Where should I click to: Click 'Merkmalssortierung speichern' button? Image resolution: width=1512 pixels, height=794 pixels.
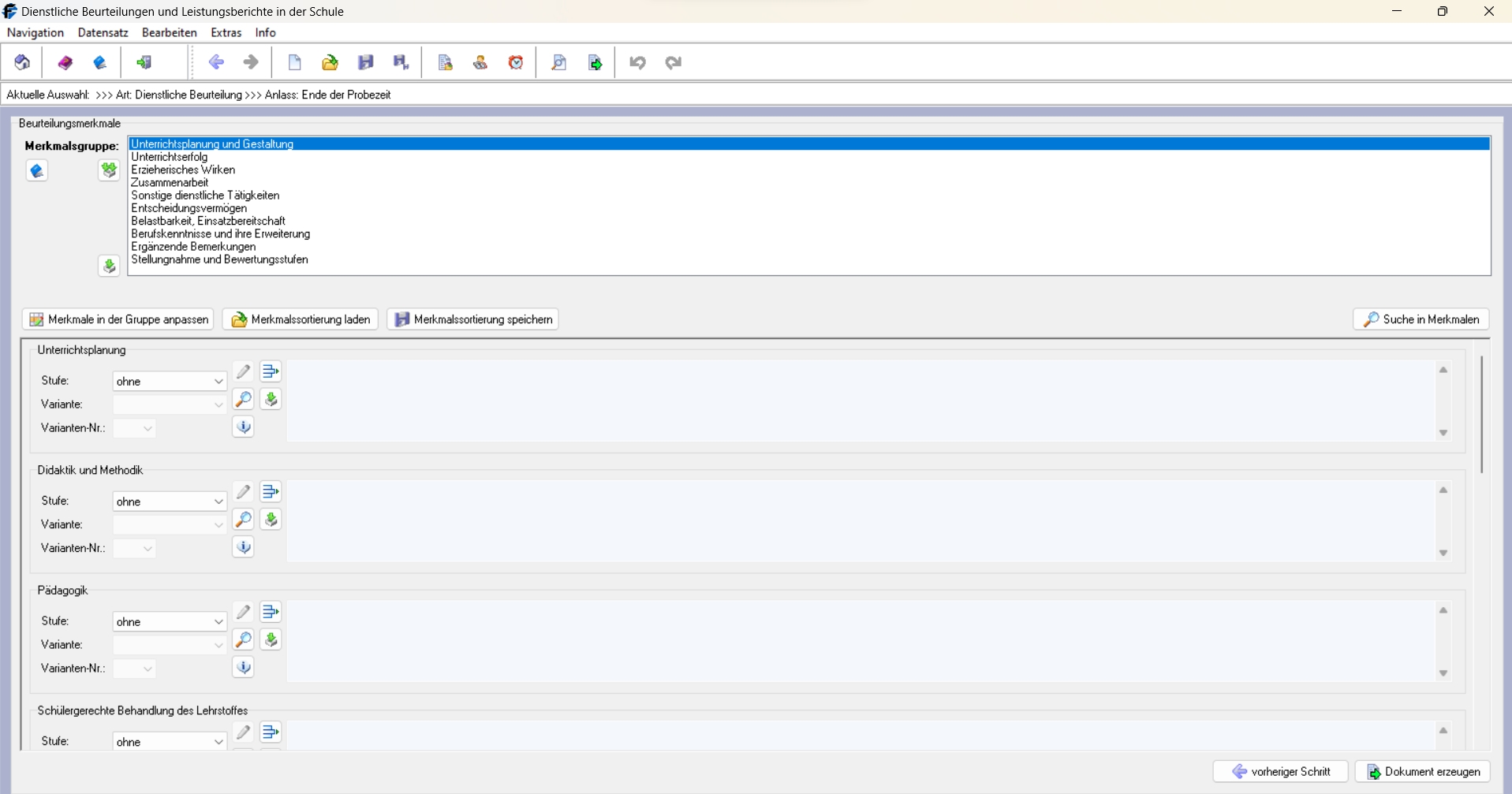473,319
